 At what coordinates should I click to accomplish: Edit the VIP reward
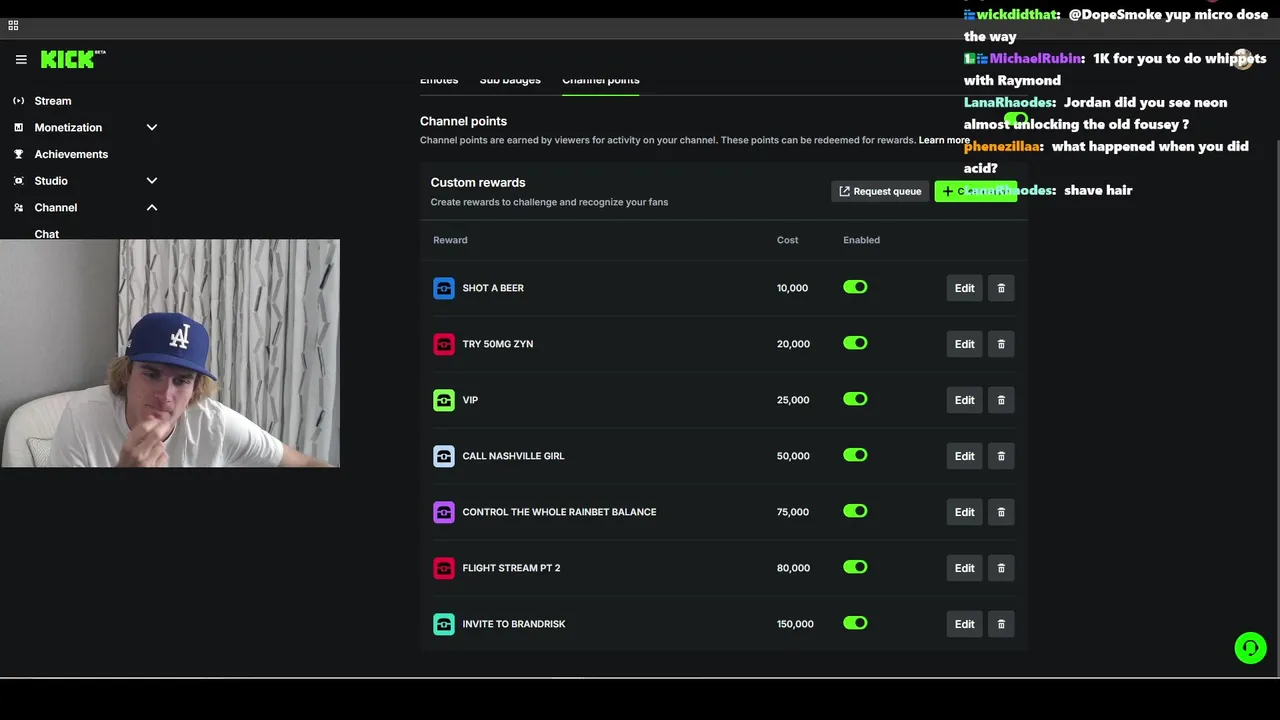(964, 400)
